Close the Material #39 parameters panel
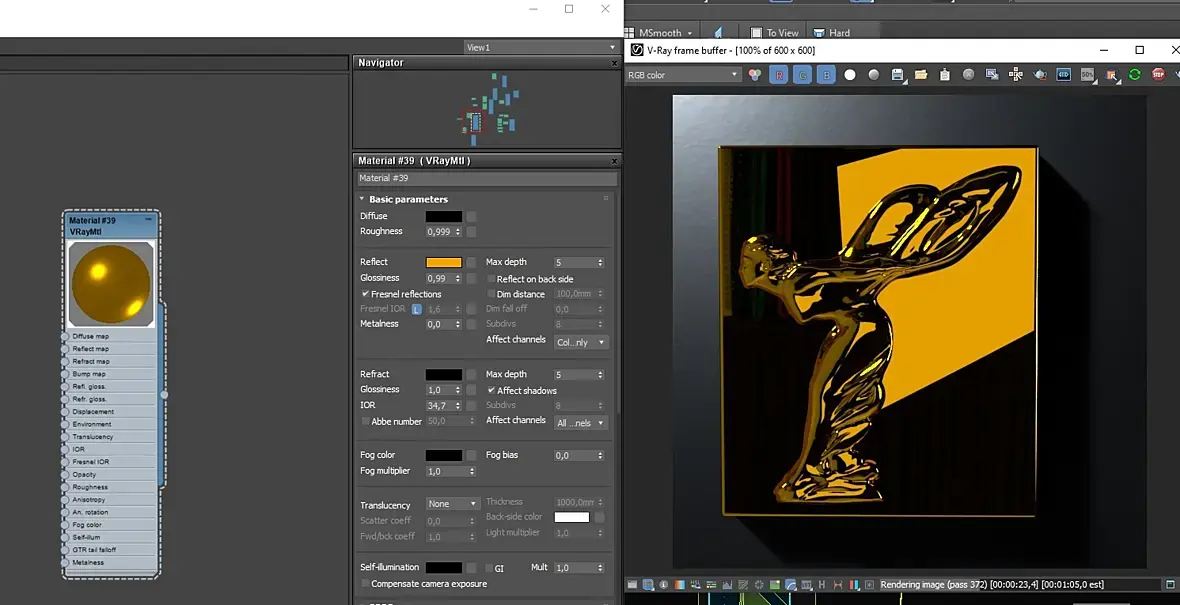 (x=614, y=161)
